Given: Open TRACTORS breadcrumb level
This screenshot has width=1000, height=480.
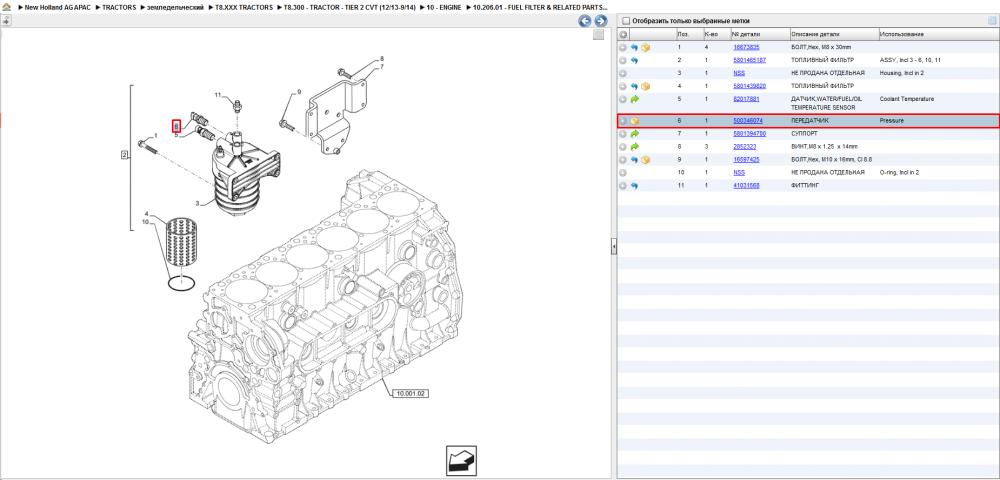Looking at the screenshot, I should coord(119,7).
